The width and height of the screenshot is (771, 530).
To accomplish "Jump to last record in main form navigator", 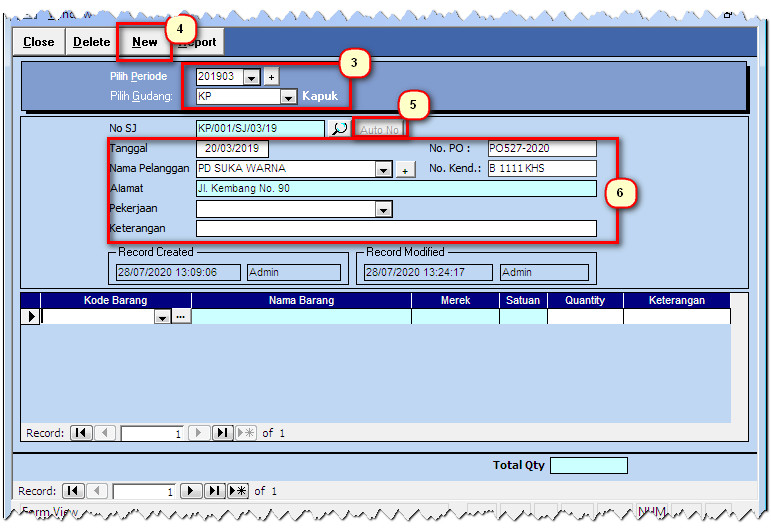I will point(214,491).
